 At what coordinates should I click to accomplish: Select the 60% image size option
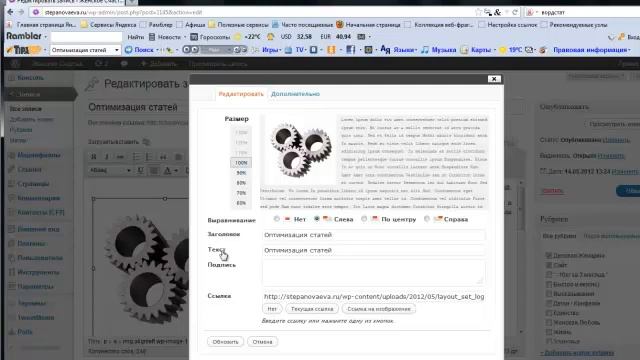241,203
